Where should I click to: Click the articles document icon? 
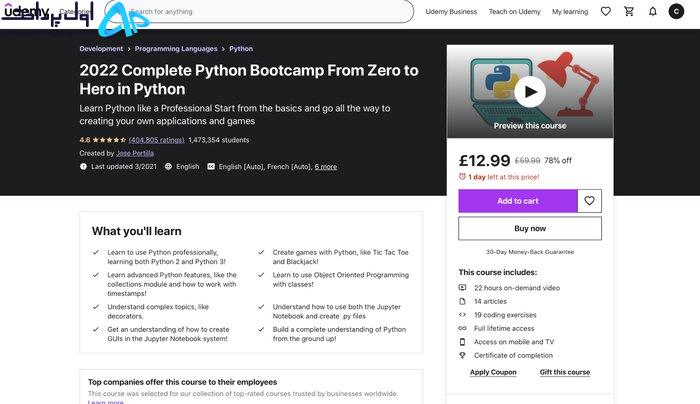tap(462, 301)
